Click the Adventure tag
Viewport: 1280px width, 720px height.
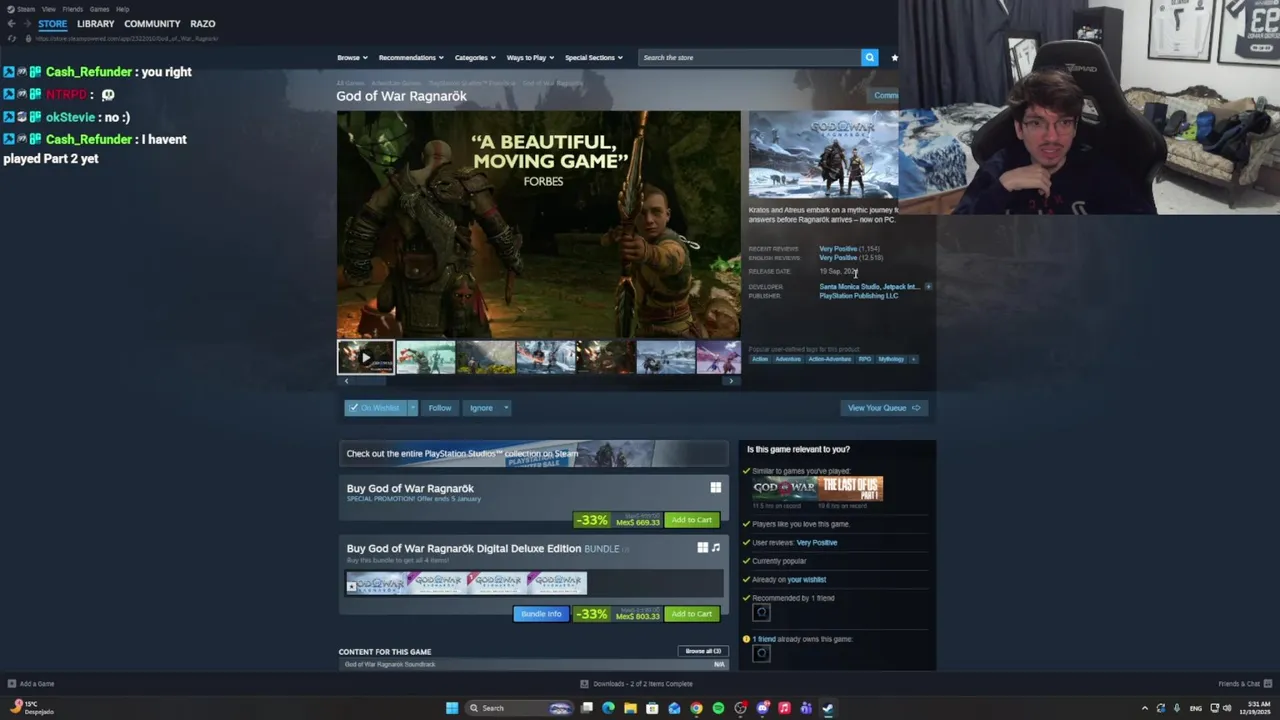788,359
